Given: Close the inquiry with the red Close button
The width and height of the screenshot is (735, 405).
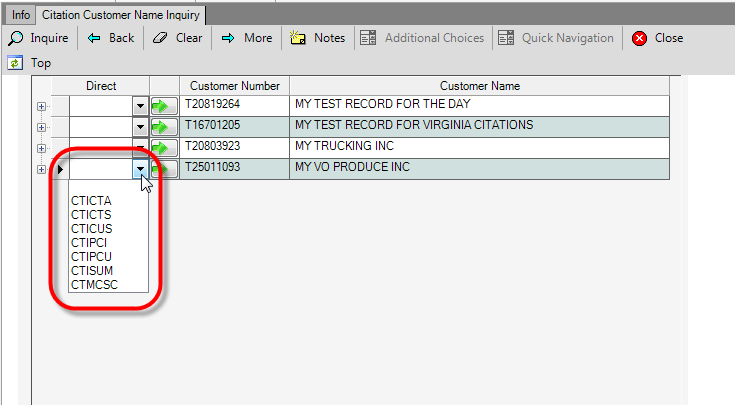Looking at the screenshot, I should [657, 38].
